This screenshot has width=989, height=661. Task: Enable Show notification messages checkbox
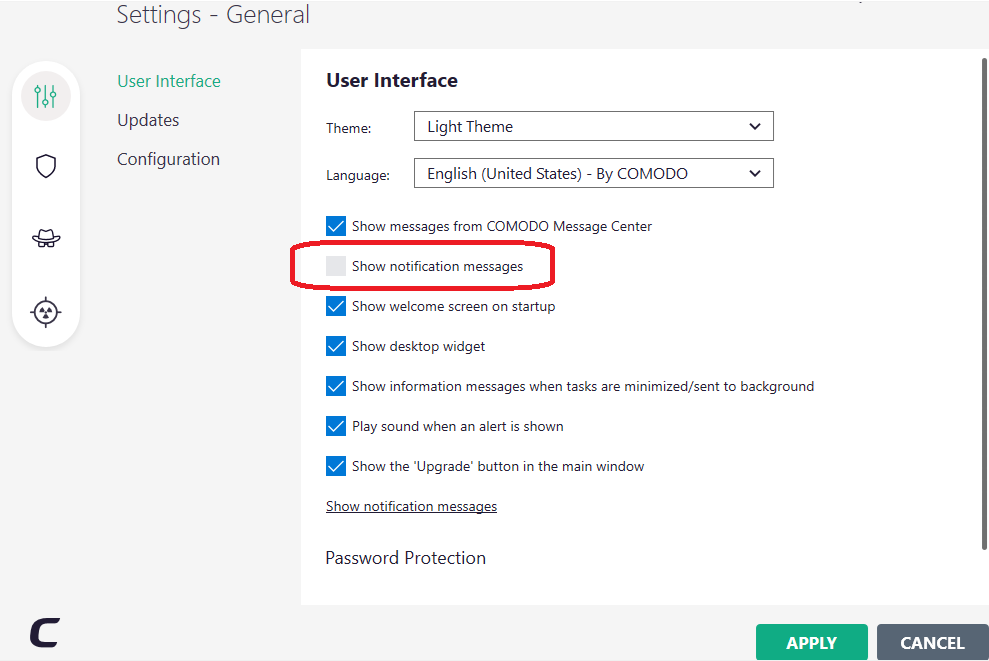(336, 266)
